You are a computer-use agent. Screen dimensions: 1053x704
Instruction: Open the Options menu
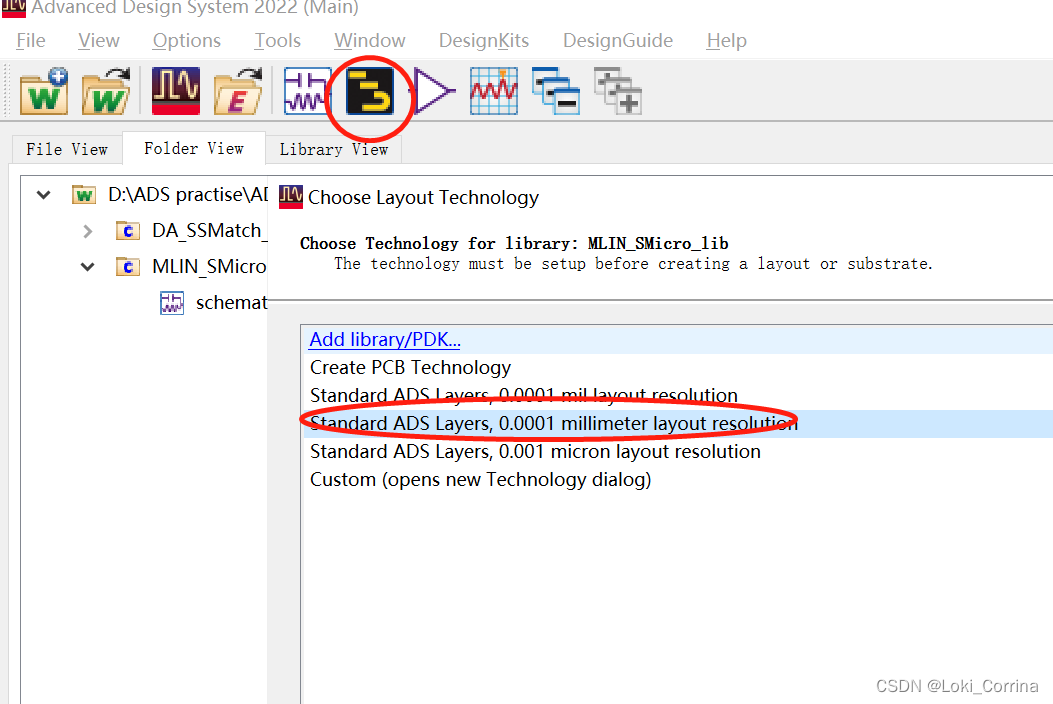(x=187, y=40)
